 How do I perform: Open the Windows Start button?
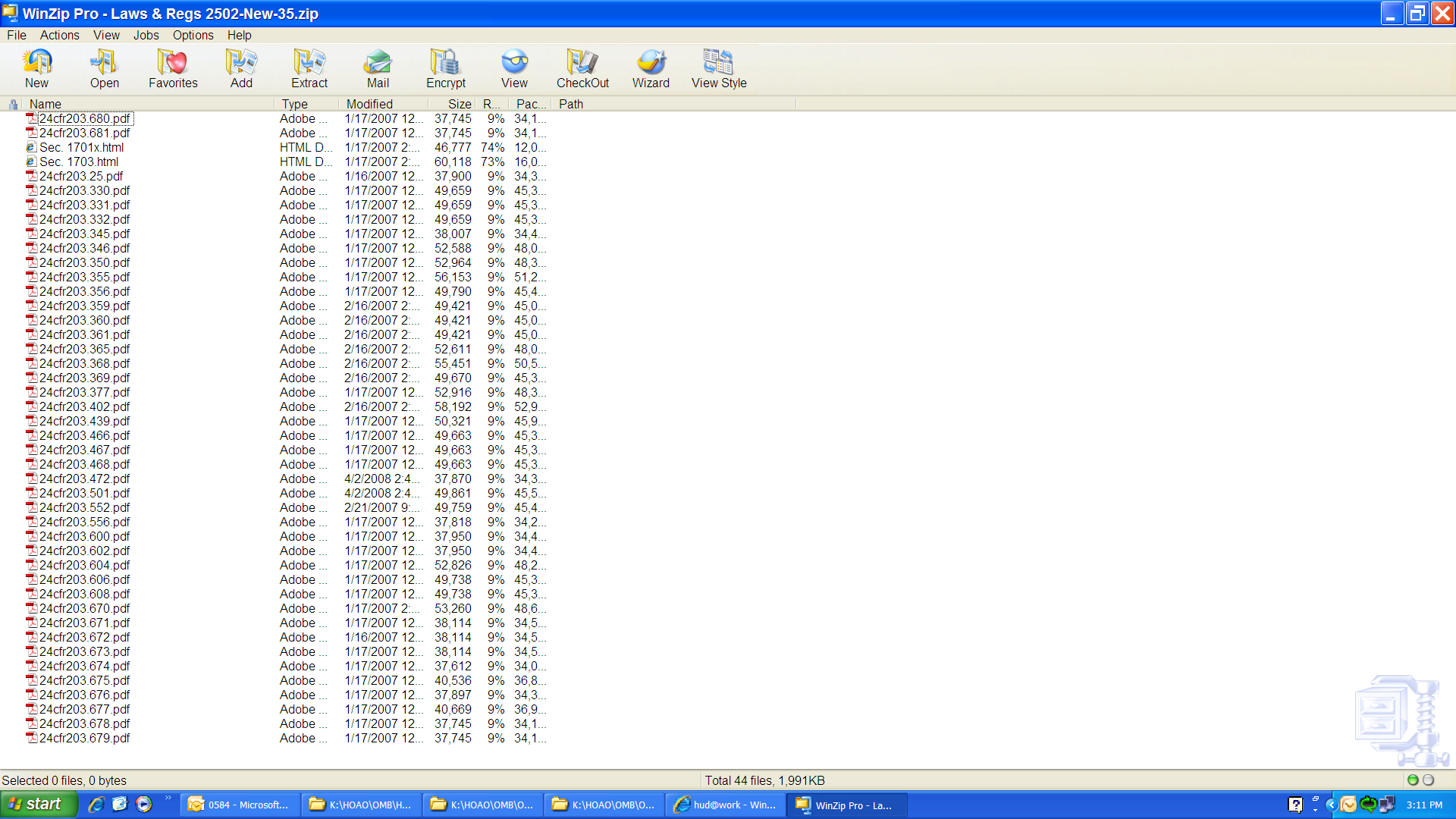(38, 804)
